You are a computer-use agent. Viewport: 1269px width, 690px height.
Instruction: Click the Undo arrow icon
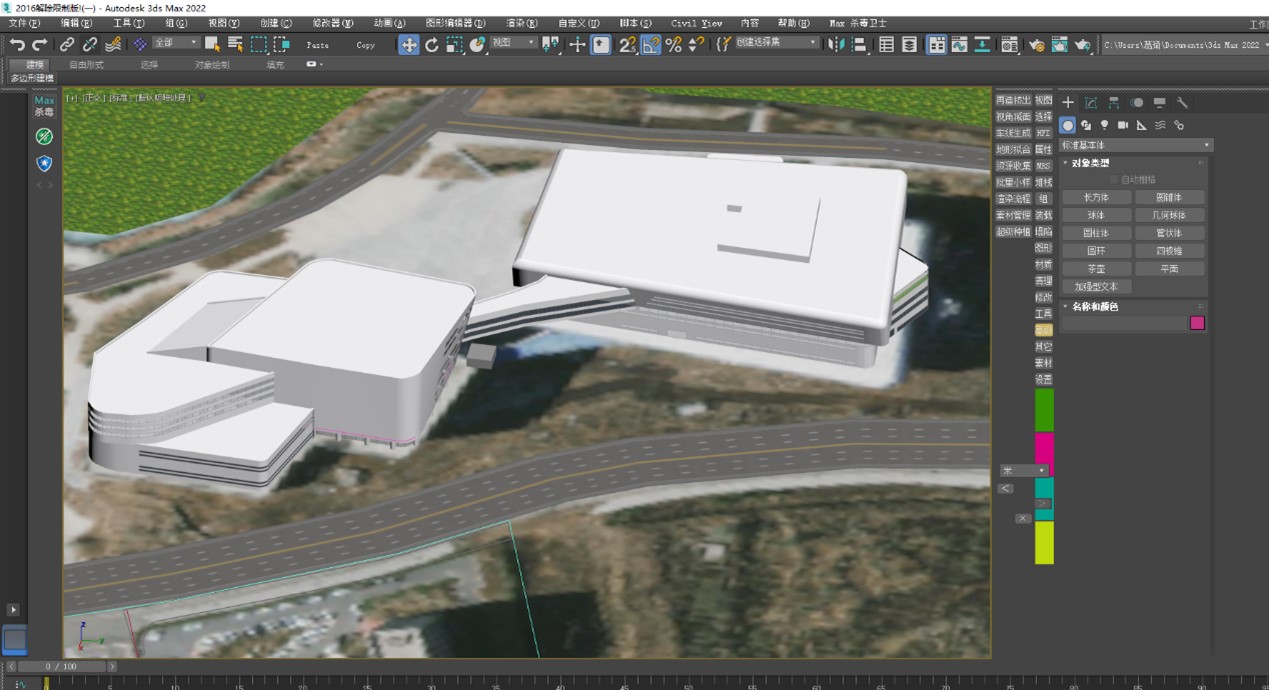coord(17,45)
